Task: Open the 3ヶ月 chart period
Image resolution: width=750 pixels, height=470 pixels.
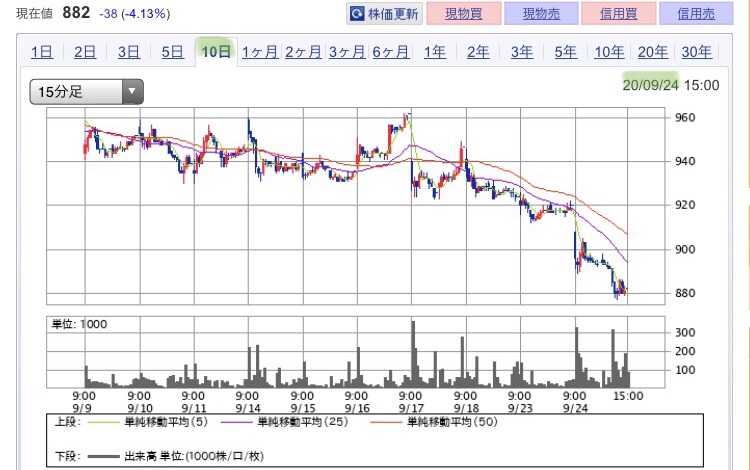Action: pyautogui.click(x=347, y=52)
